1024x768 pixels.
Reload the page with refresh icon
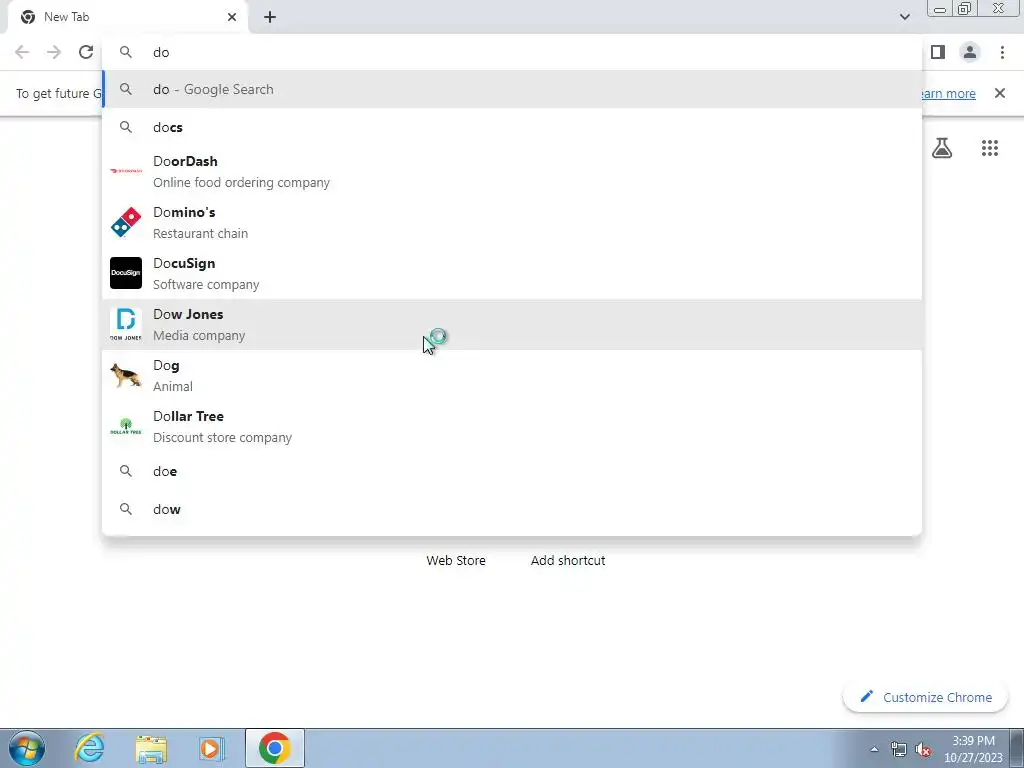click(86, 52)
